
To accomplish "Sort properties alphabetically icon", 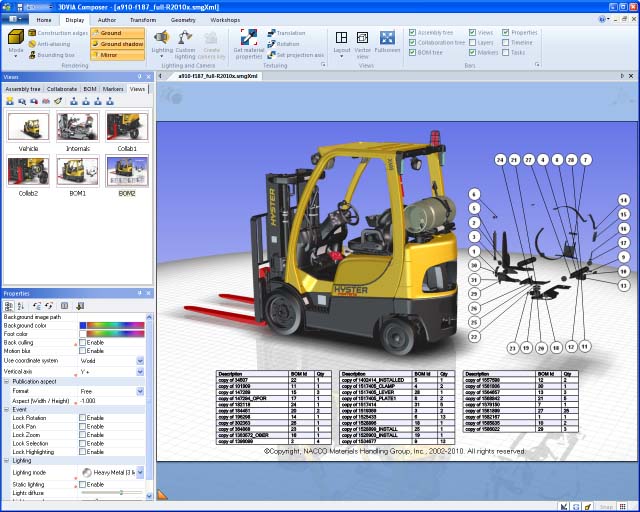I will click(x=21, y=306).
